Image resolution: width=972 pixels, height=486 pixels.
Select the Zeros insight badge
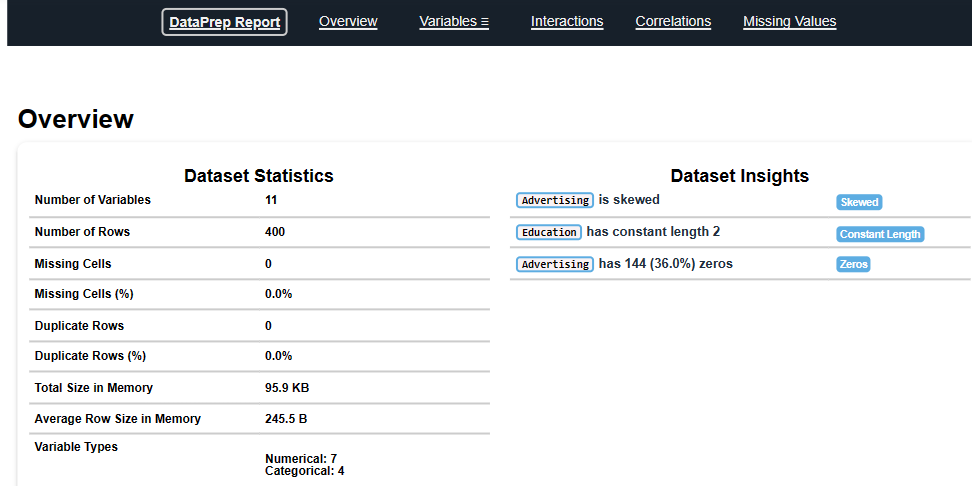pyautogui.click(x=853, y=264)
